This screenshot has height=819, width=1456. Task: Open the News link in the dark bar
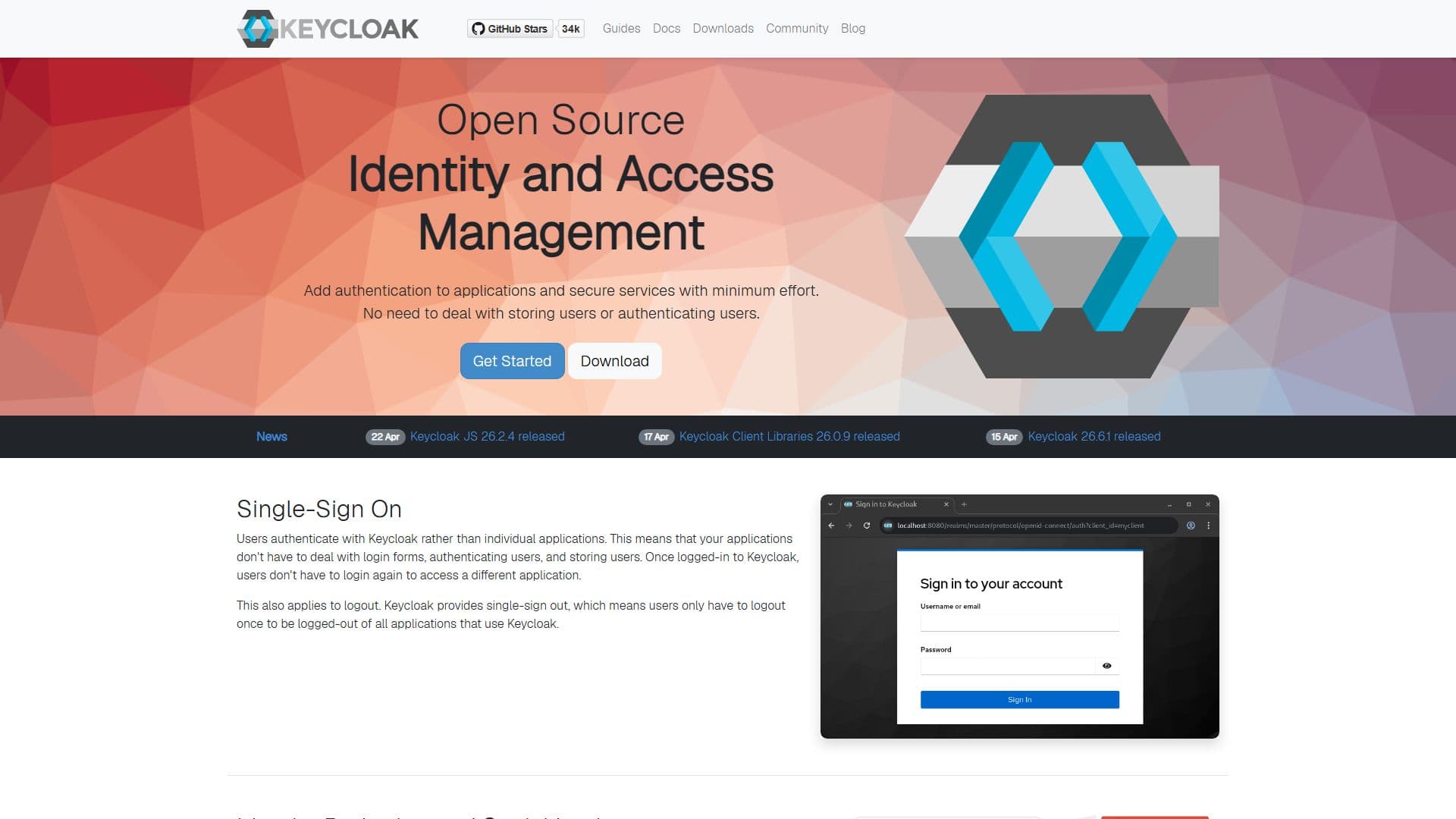click(271, 436)
